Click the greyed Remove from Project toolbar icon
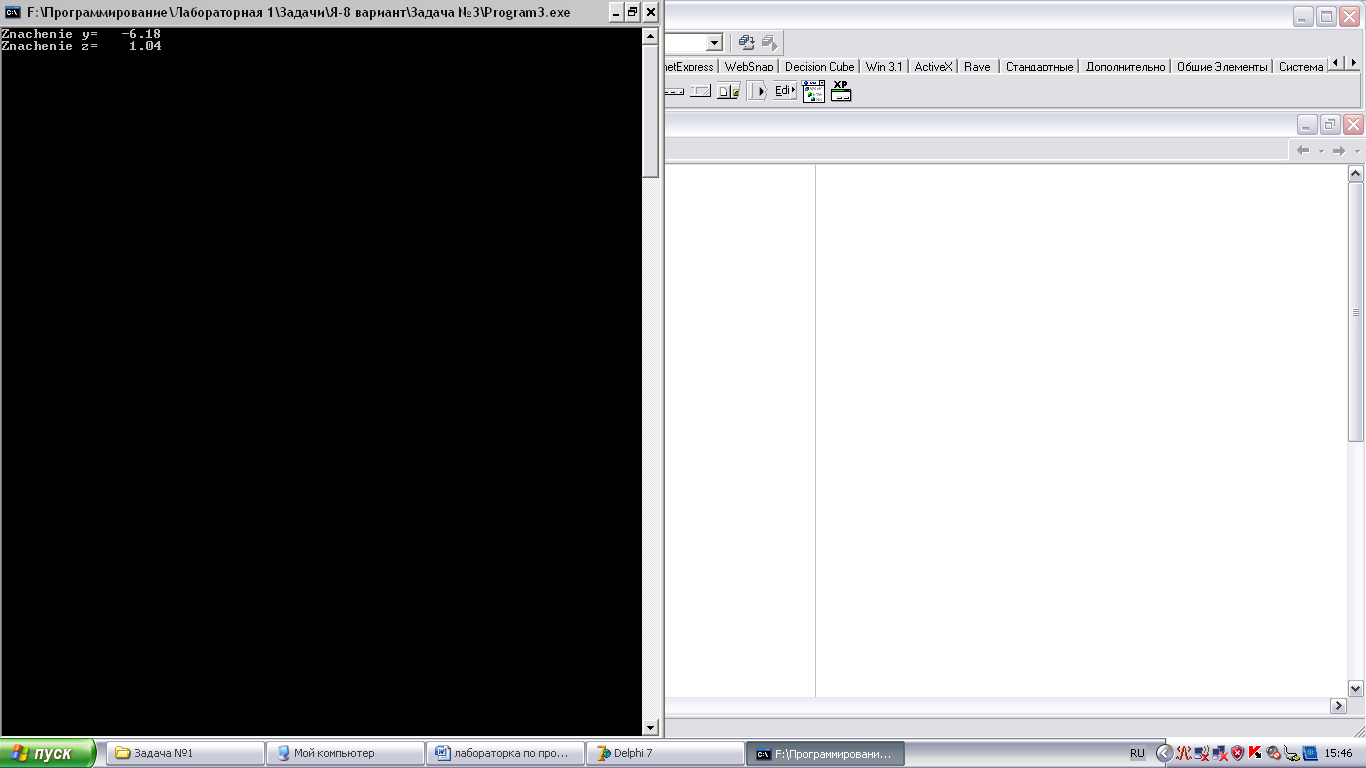Image resolution: width=1366 pixels, height=768 pixels. [x=769, y=43]
